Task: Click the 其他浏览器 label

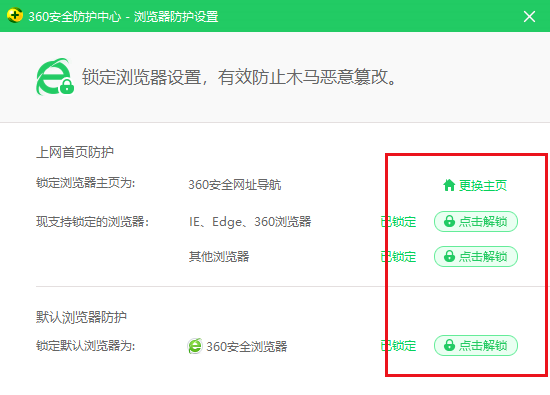Action: 219,256
